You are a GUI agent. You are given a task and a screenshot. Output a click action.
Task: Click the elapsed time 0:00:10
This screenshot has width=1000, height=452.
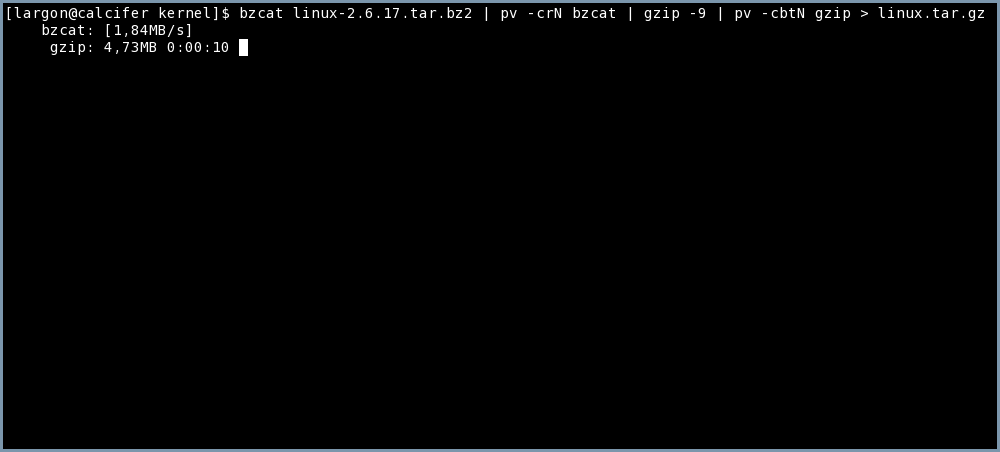[x=198, y=47]
